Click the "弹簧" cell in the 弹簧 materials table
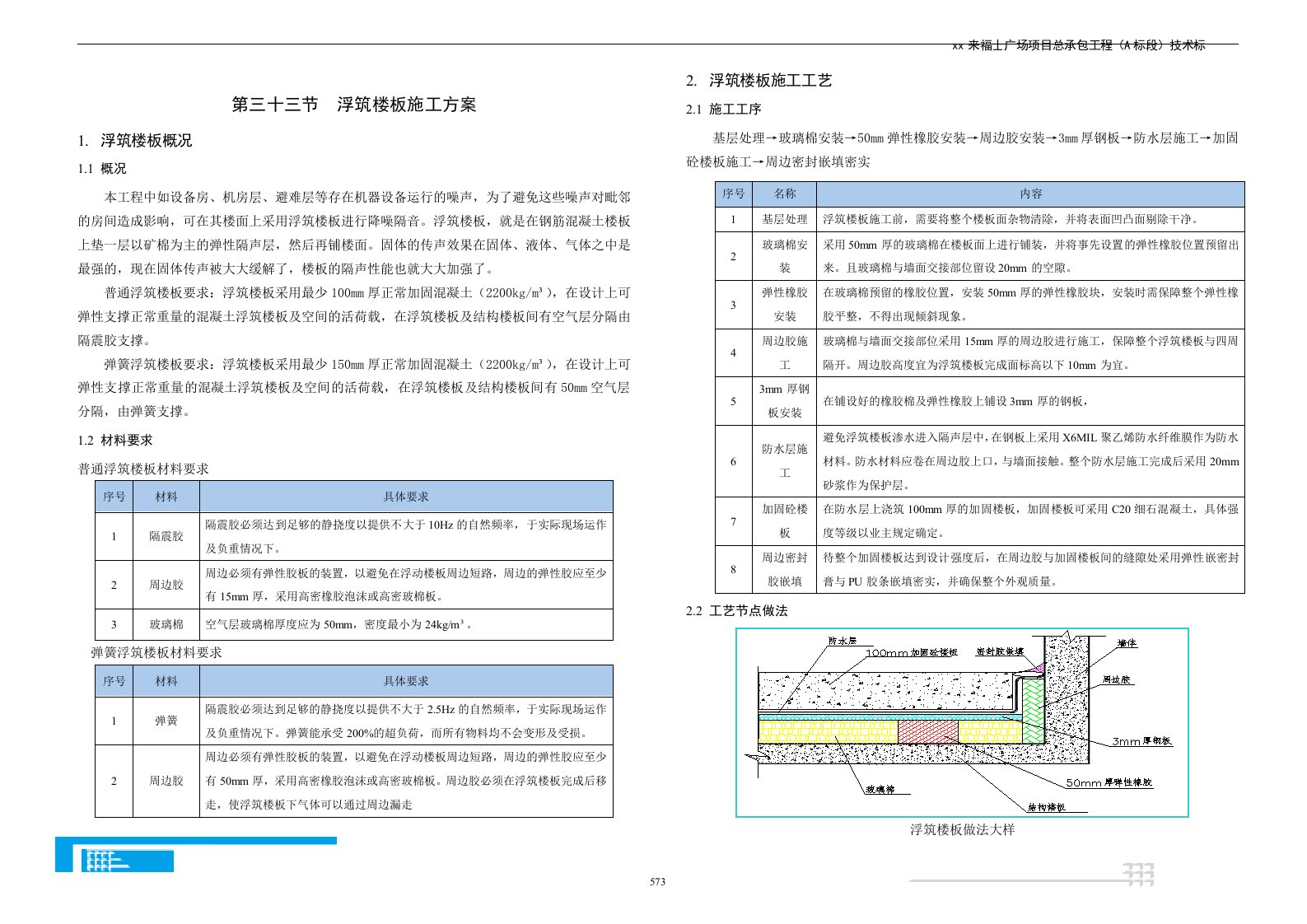The width and height of the screenshot is (1307, 924). pos(166,721)
